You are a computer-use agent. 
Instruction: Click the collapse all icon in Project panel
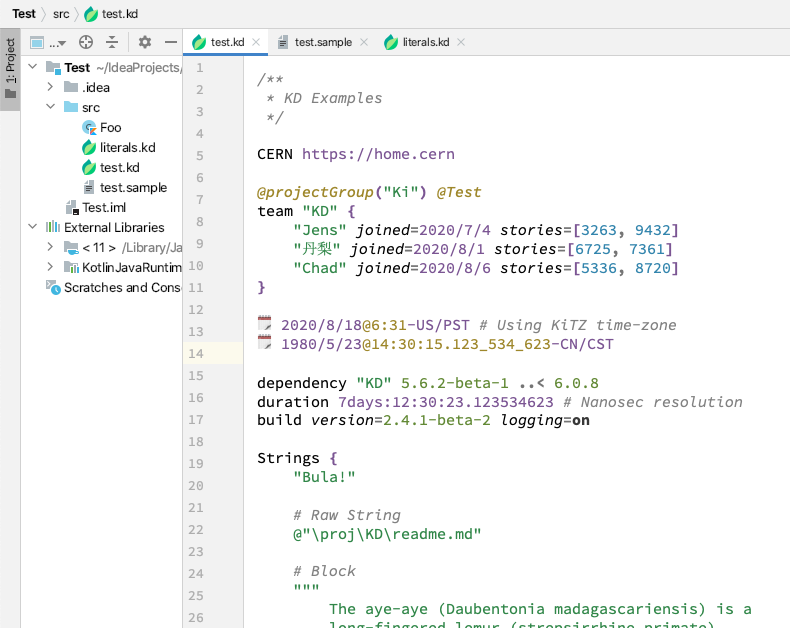point(112,42)
